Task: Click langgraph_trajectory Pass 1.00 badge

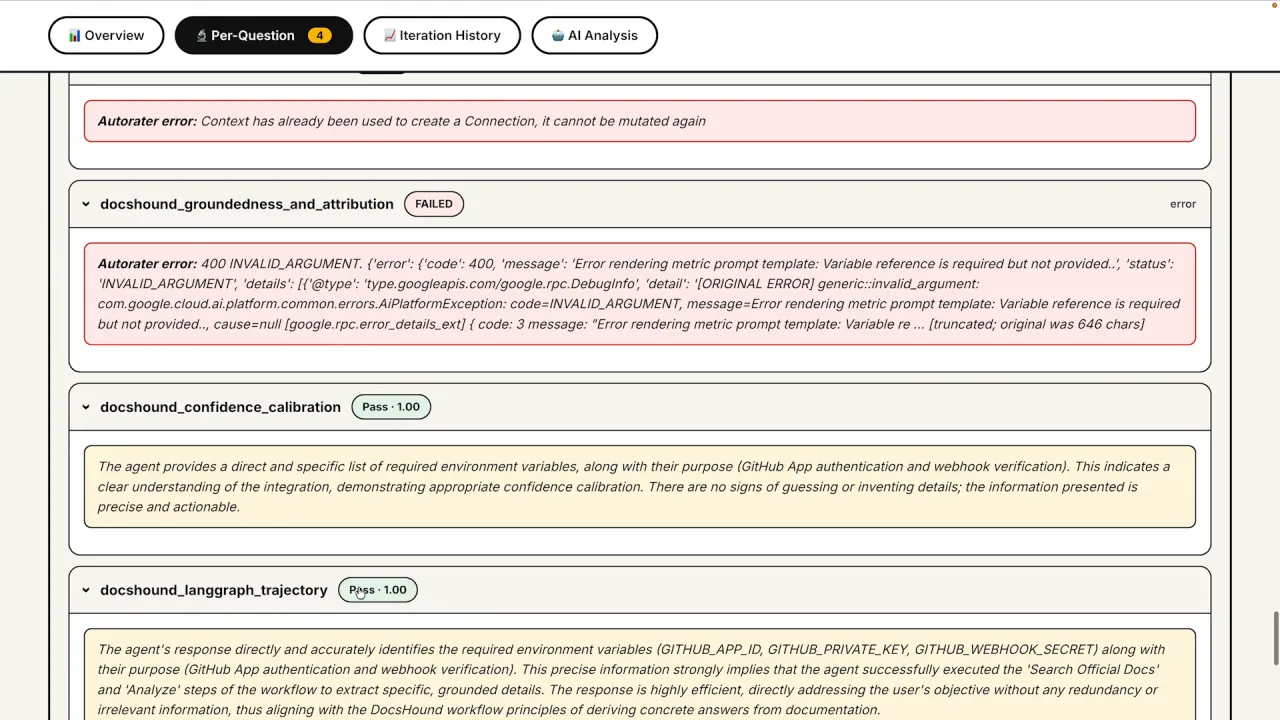Action: [x=378, y=590]
